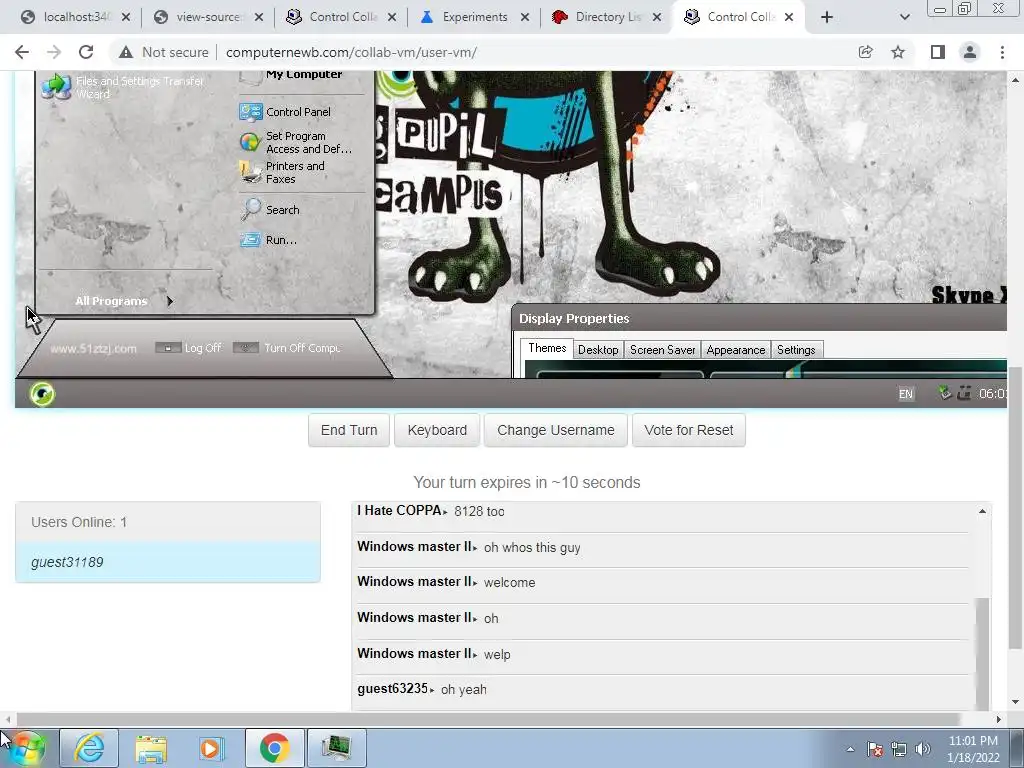This screenshot has height=768, width=1024.
Task: Open a new browser tab
Action: [x=827, y=17]
